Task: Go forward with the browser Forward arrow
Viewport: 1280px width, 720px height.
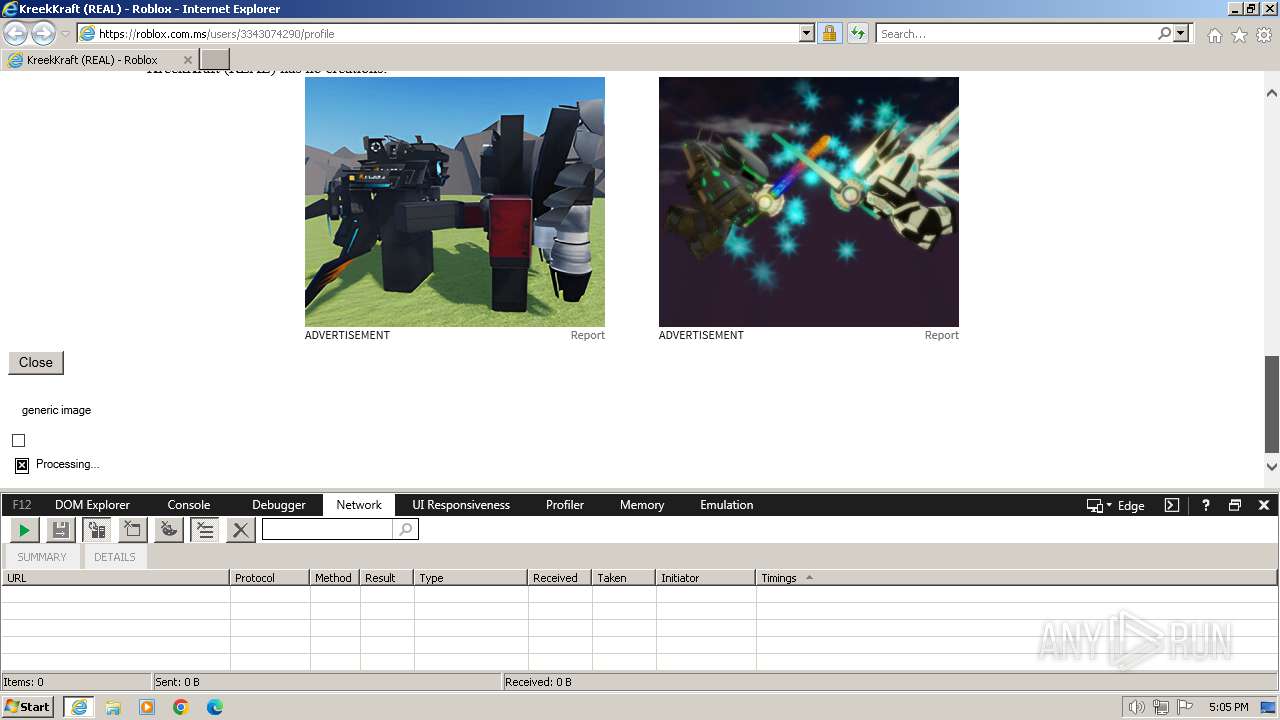Action: pyautogui.click(x=43, y=33)
